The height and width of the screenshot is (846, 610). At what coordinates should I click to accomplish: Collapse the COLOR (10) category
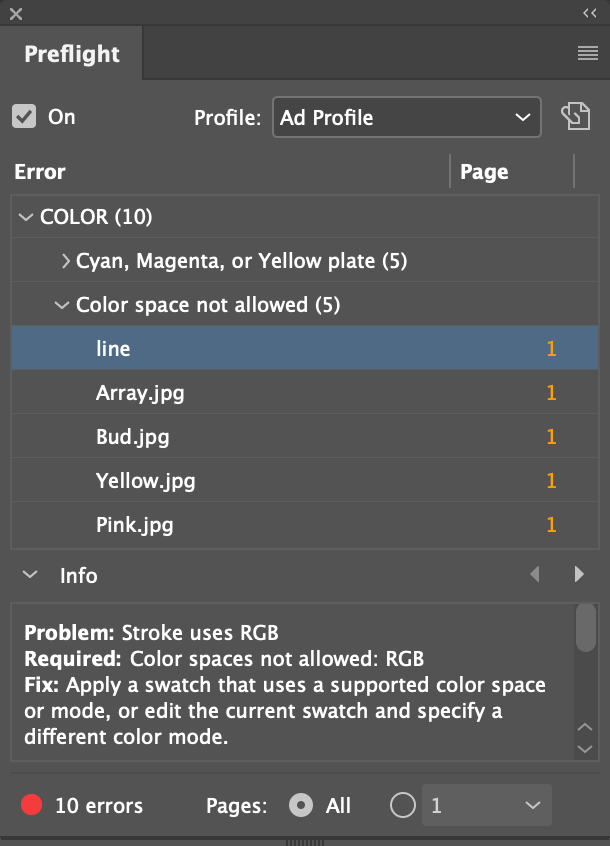25,217
